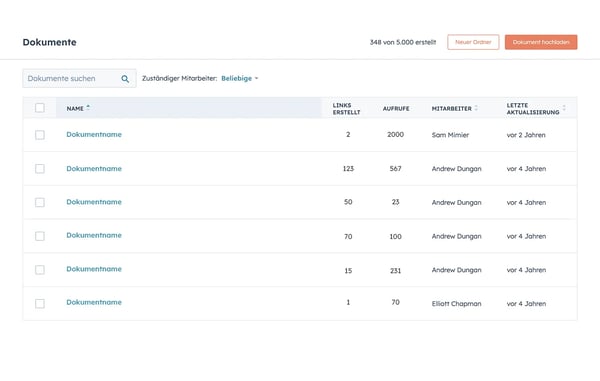Select the Sam Mimier cell
This screenshot has height=381, width=600.
(450, 135)
